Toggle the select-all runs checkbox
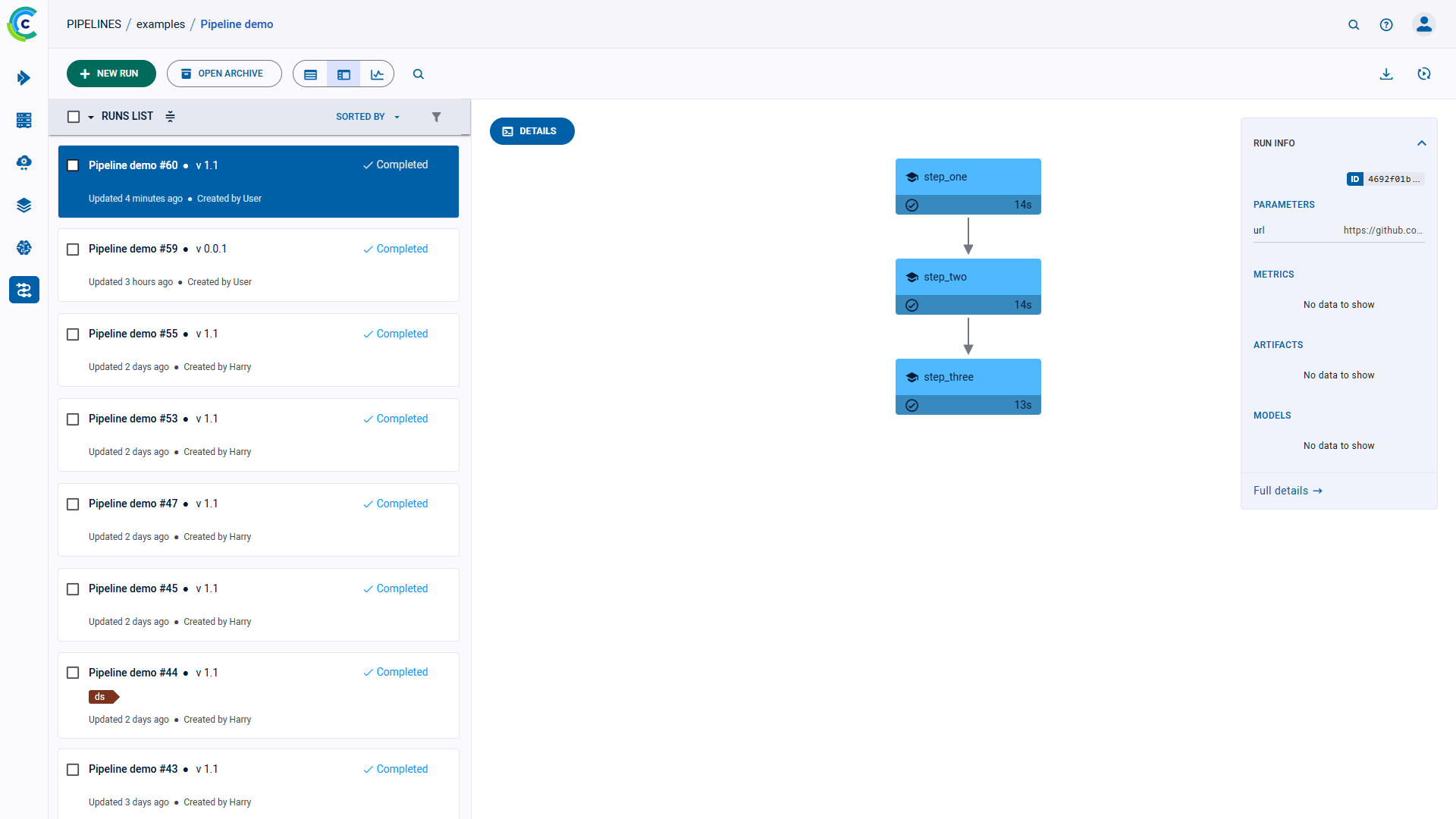This screenshot has width=1456, height=819. 74,117
